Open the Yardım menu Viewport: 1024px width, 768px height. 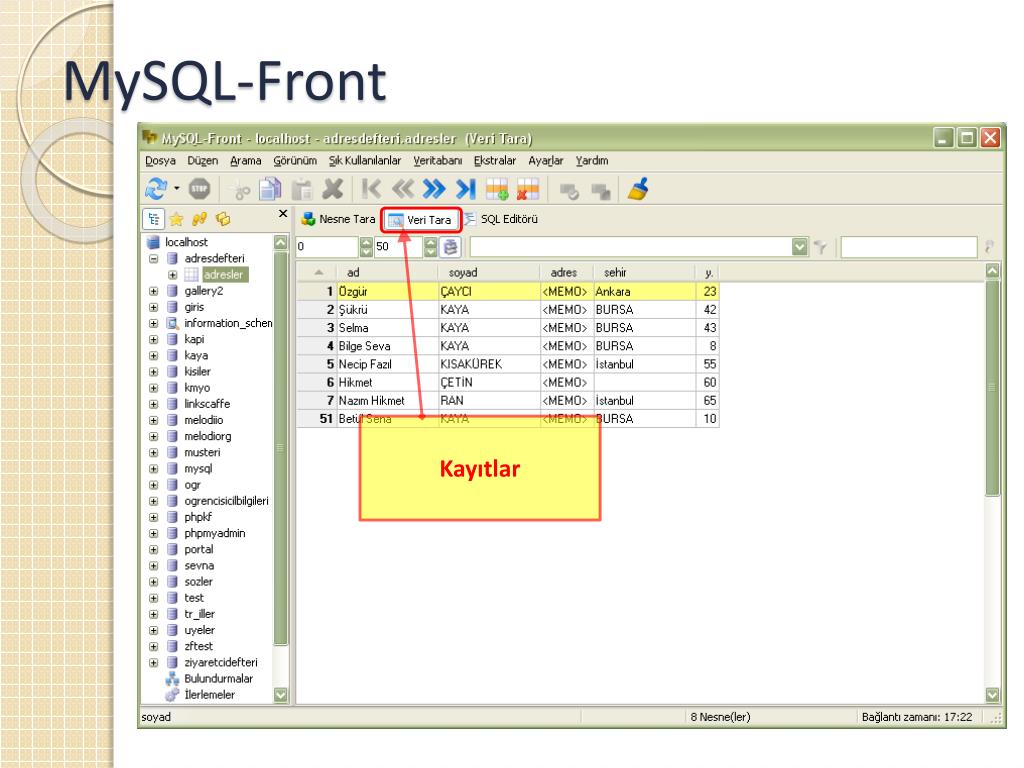(592, 161)
